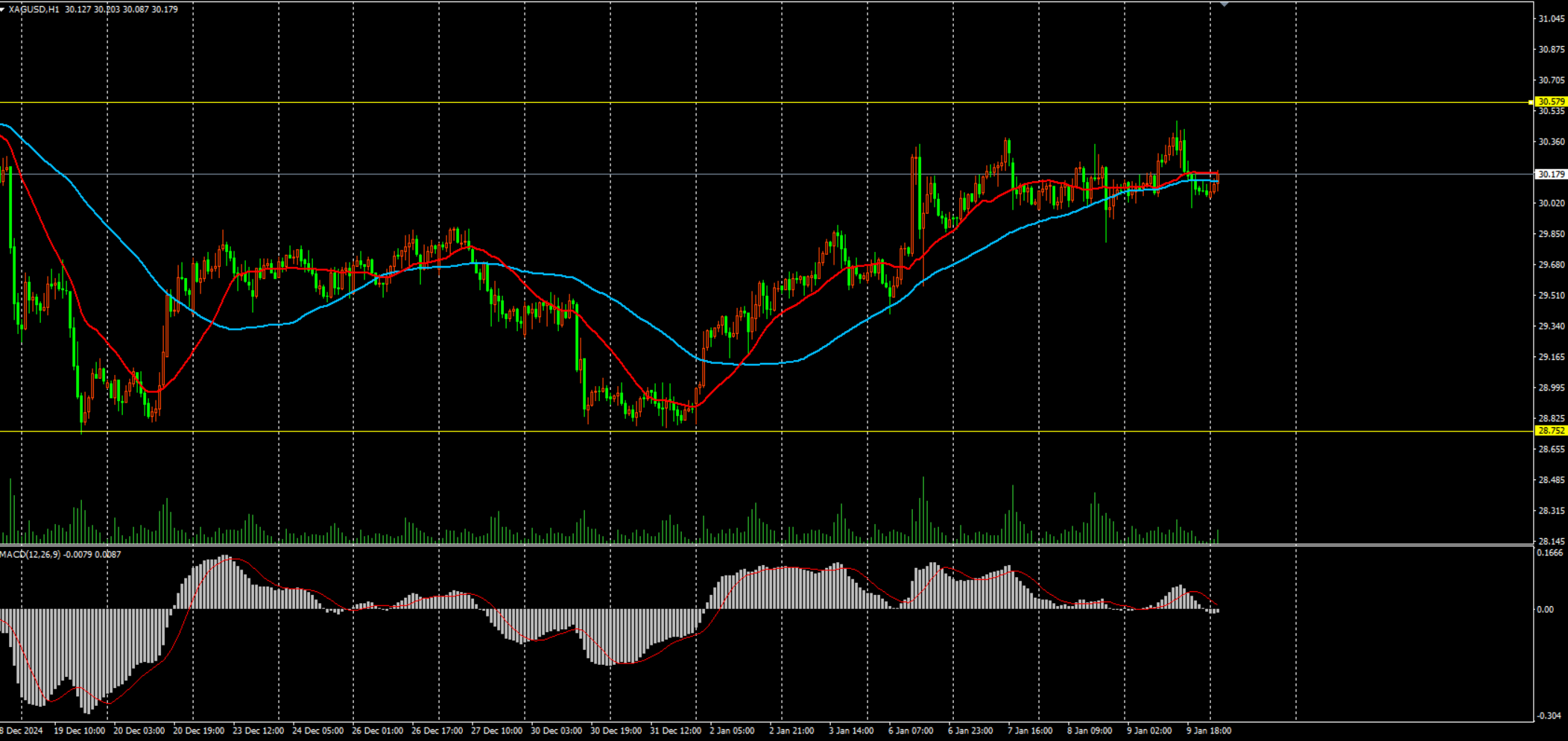Click the 19 Dec 10:00 time label
Image resolution: width=1568 pixels, height=741 pixels.
tap(80, 731)
